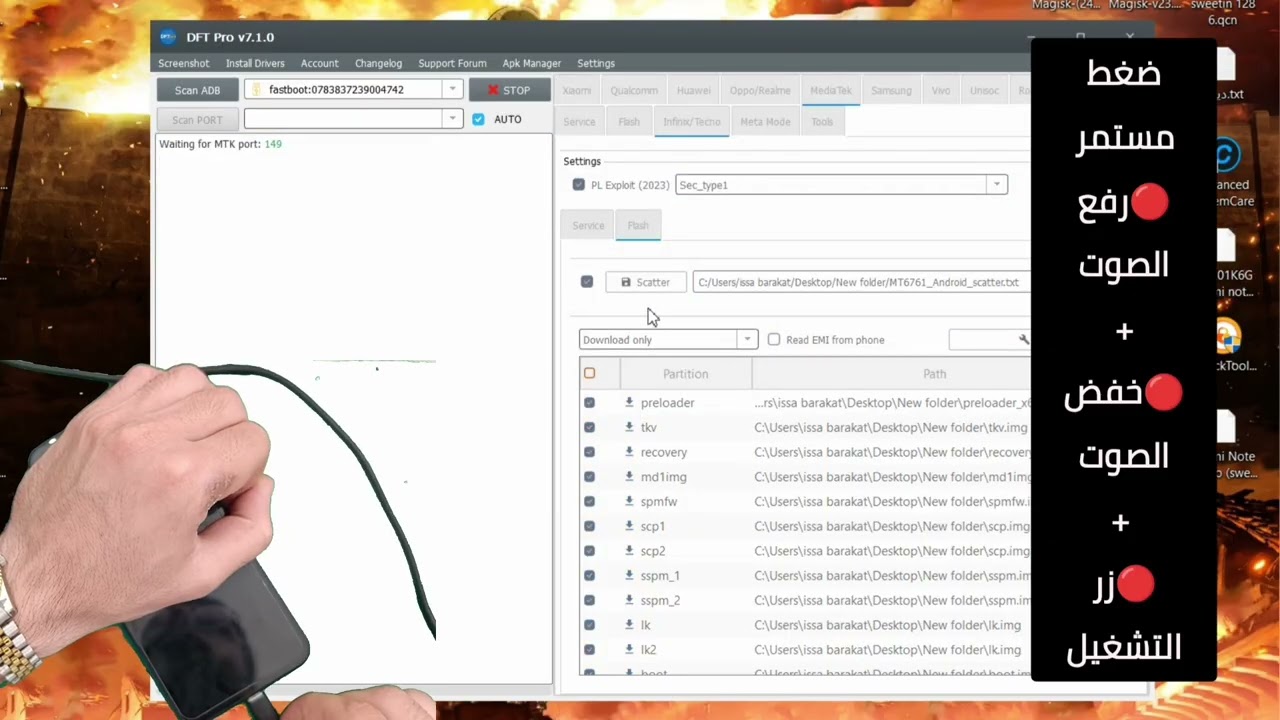Viewport: 1280px width, 720px height.
Task: Open the fastboot device dropdown
Action: click(452, 90)
